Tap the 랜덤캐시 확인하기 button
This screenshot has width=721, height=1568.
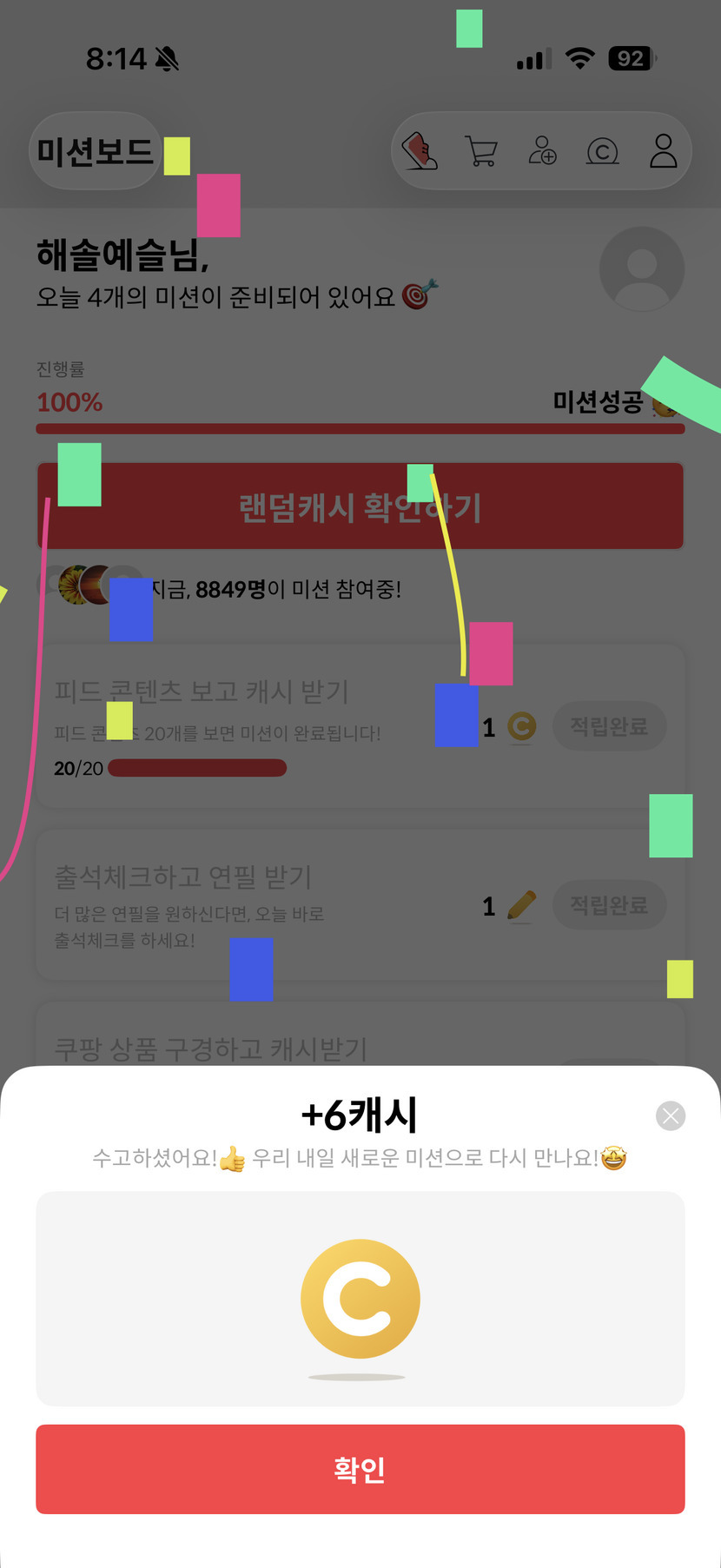360,506
